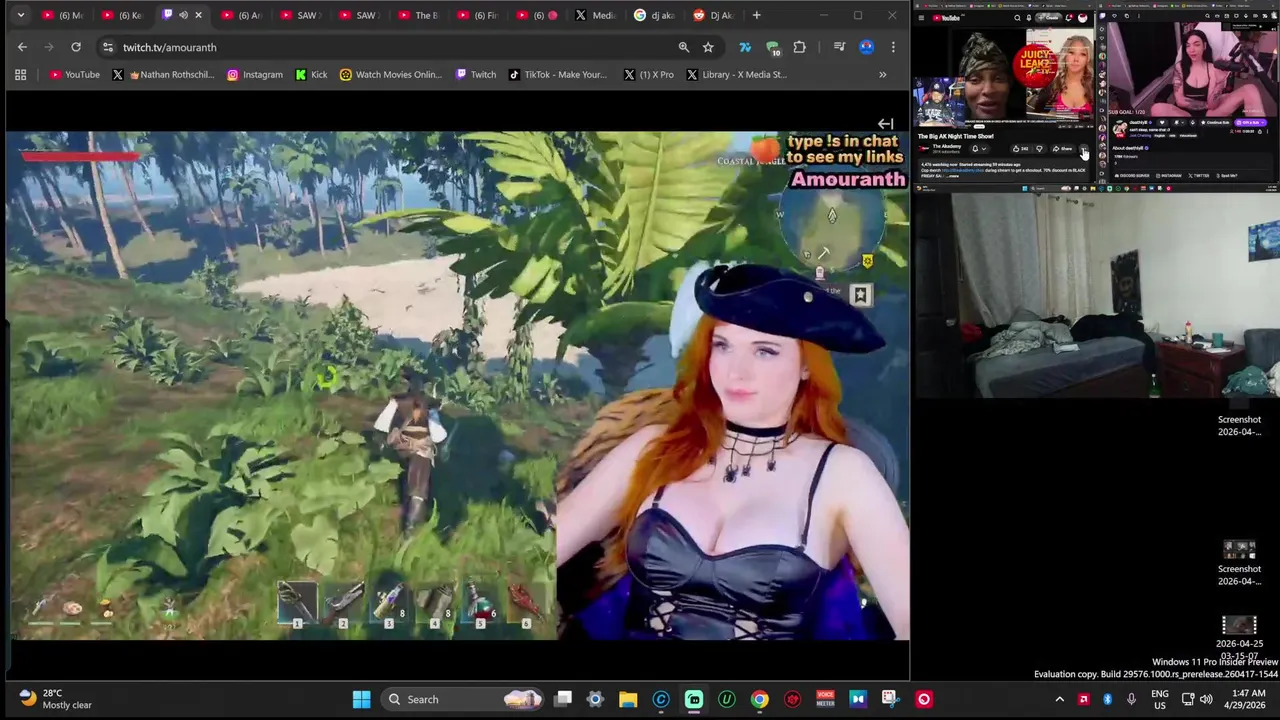This screenshot has height=720, width=1280.
Task: Open the (1) X Pro bookmark
Action: coord(648,74)
